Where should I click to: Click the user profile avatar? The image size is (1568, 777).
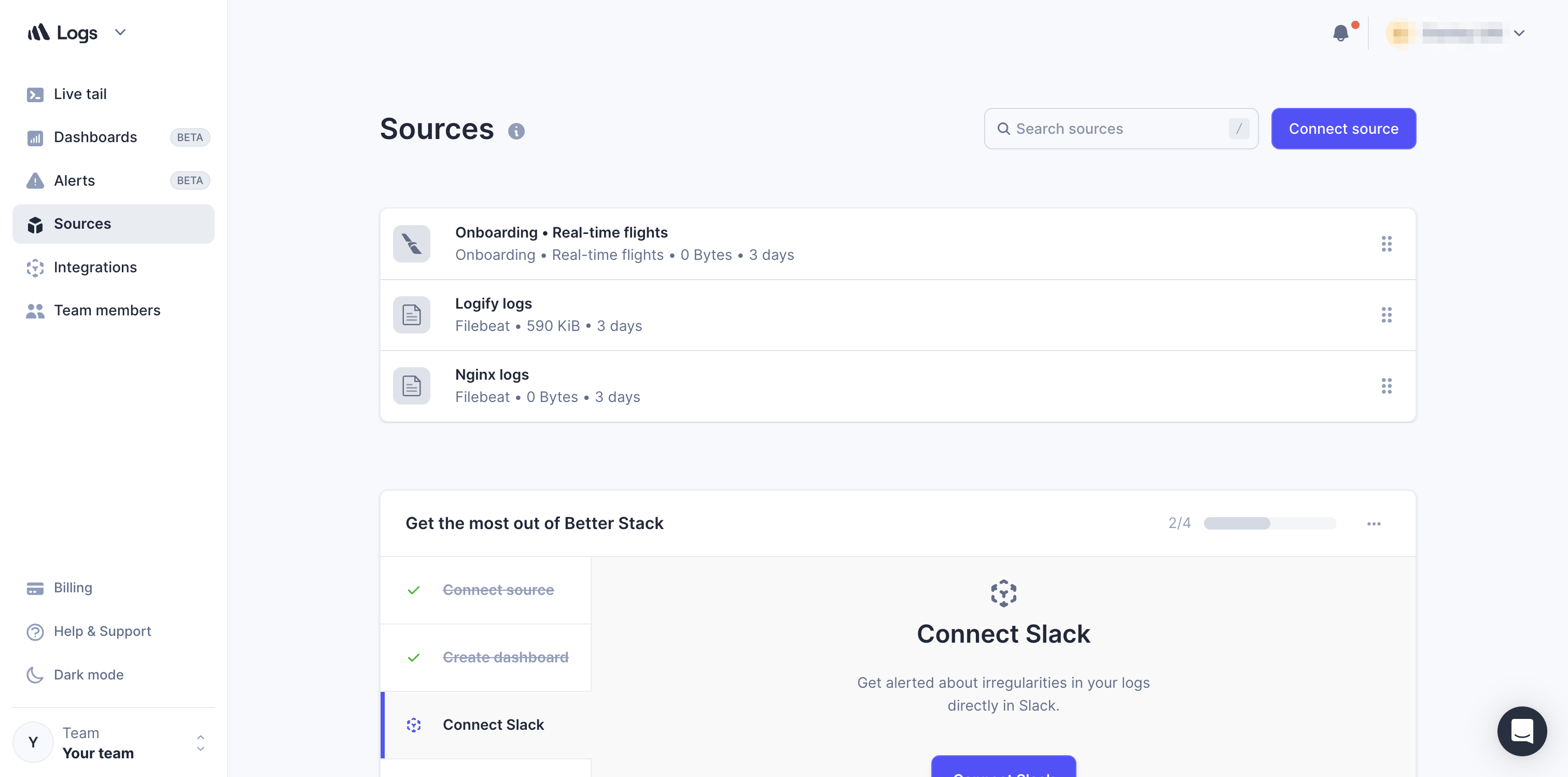tap(1400, 34)
